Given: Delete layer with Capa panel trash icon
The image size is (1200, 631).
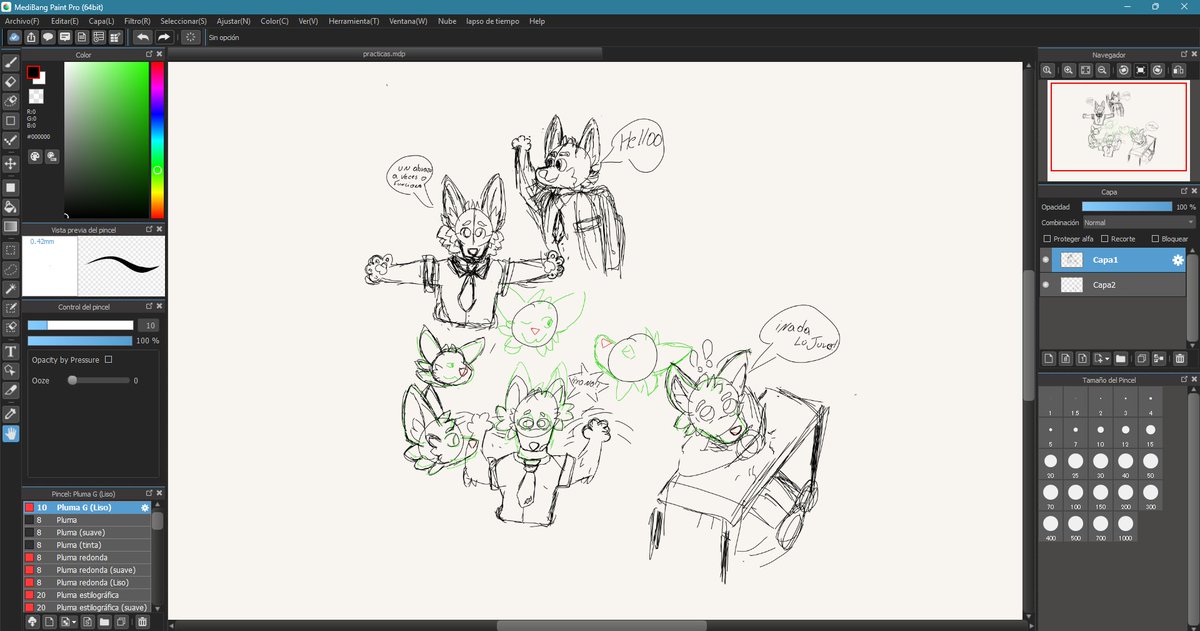Looking at the screenshot, I should pyautogui.click(x=1180, y=358).
